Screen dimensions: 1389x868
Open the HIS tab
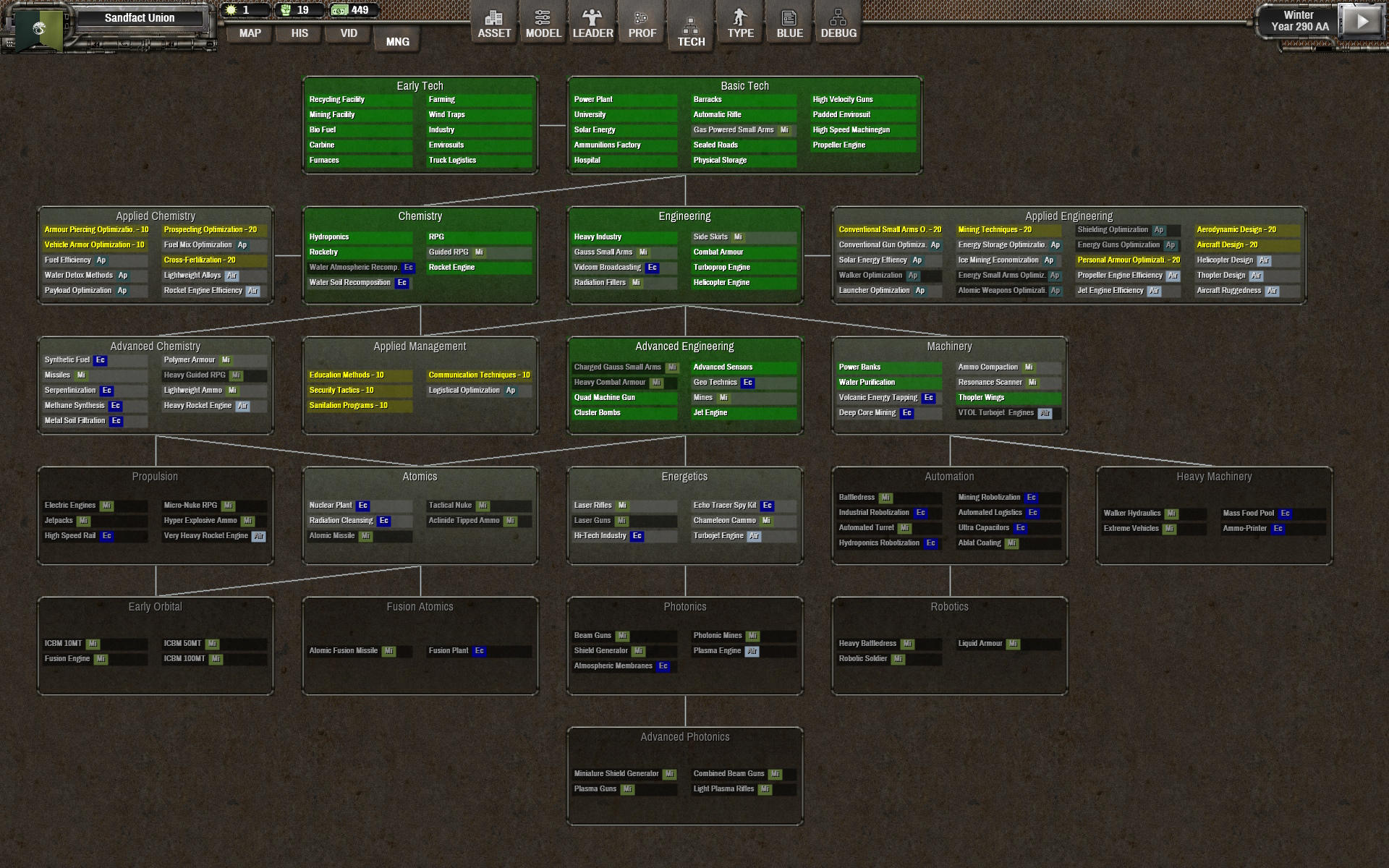[x=298, y=33]
